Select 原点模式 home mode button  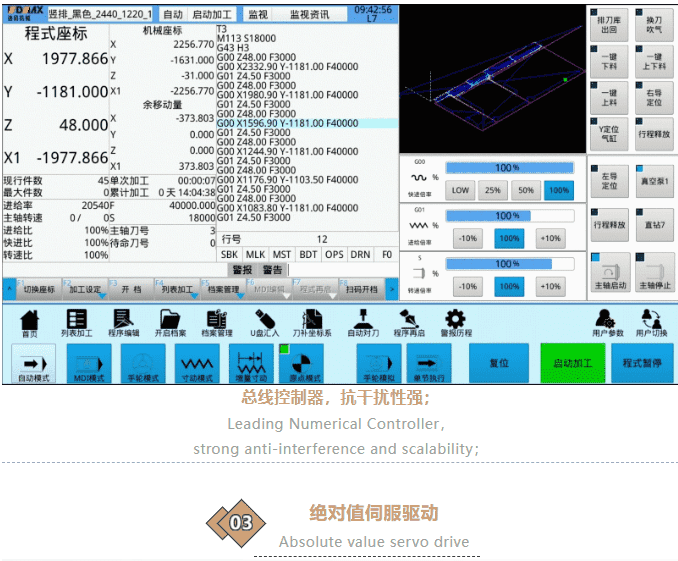301,364
